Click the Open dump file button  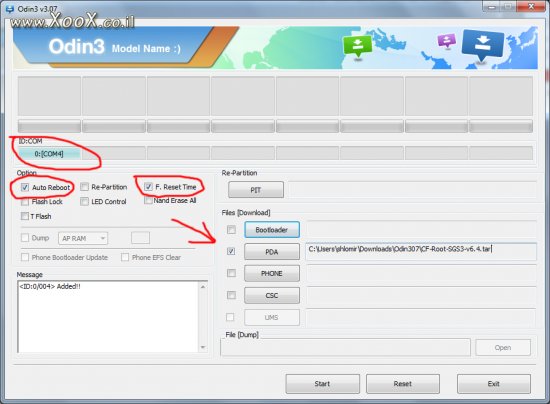(503, 348)
